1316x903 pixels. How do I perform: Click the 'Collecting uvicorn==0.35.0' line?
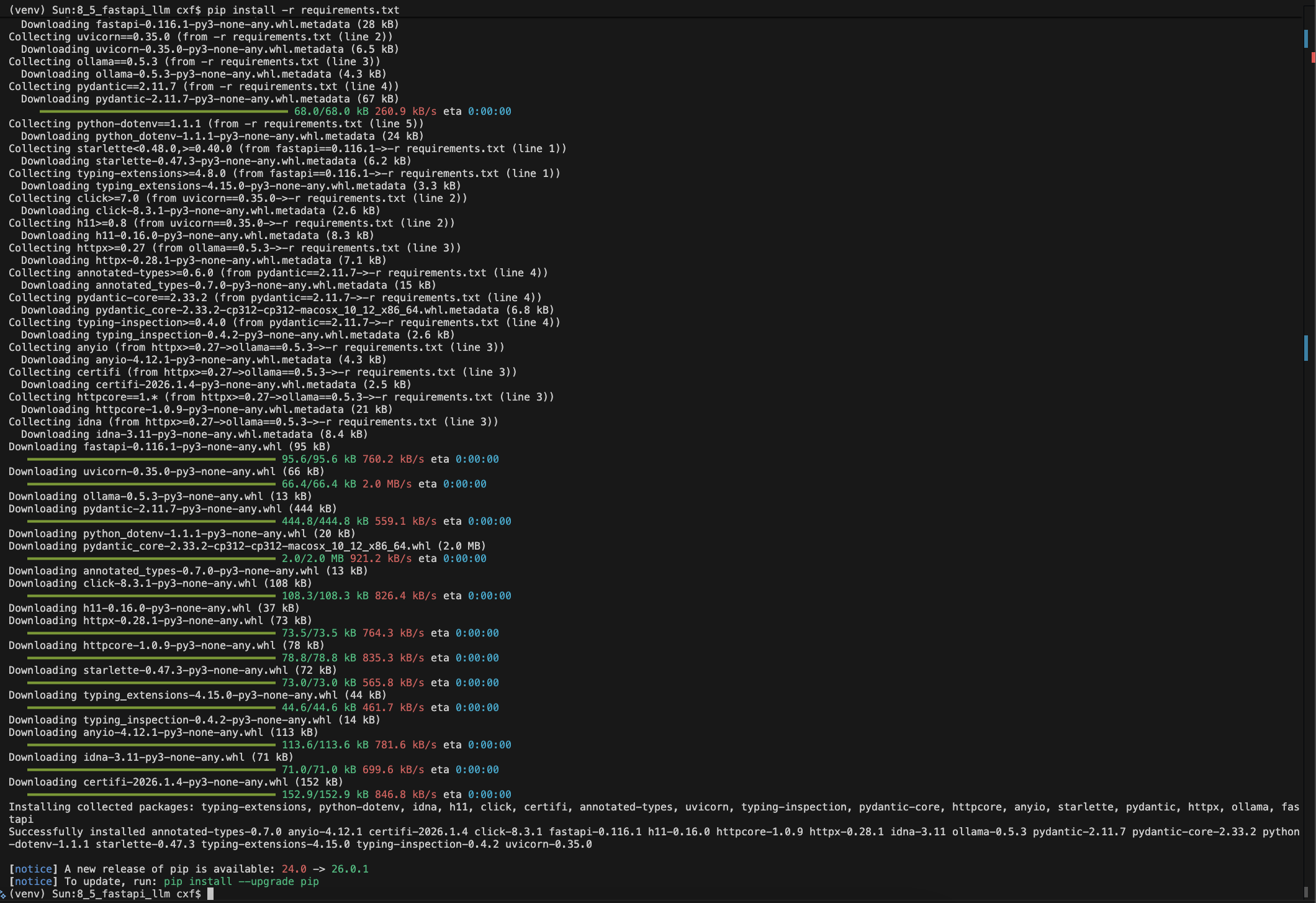click(200, 37)
